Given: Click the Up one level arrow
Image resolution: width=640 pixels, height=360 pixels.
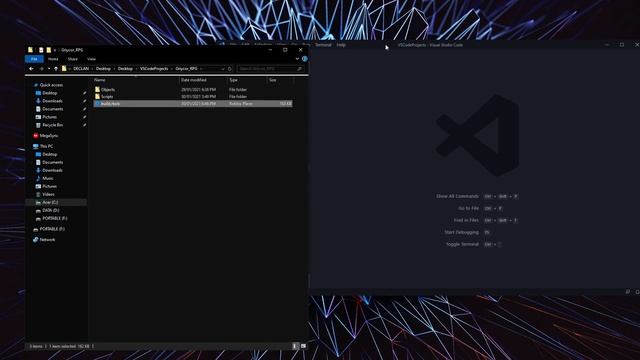Looking at the screenshot, I should click(x=56, y=69).
